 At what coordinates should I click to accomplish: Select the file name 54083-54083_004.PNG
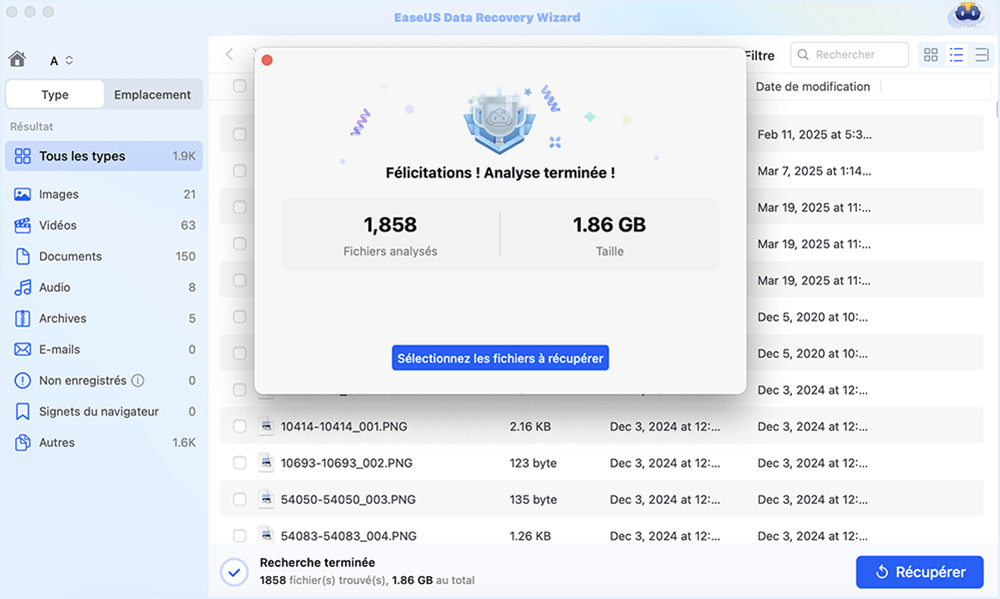tap(349, 536)
